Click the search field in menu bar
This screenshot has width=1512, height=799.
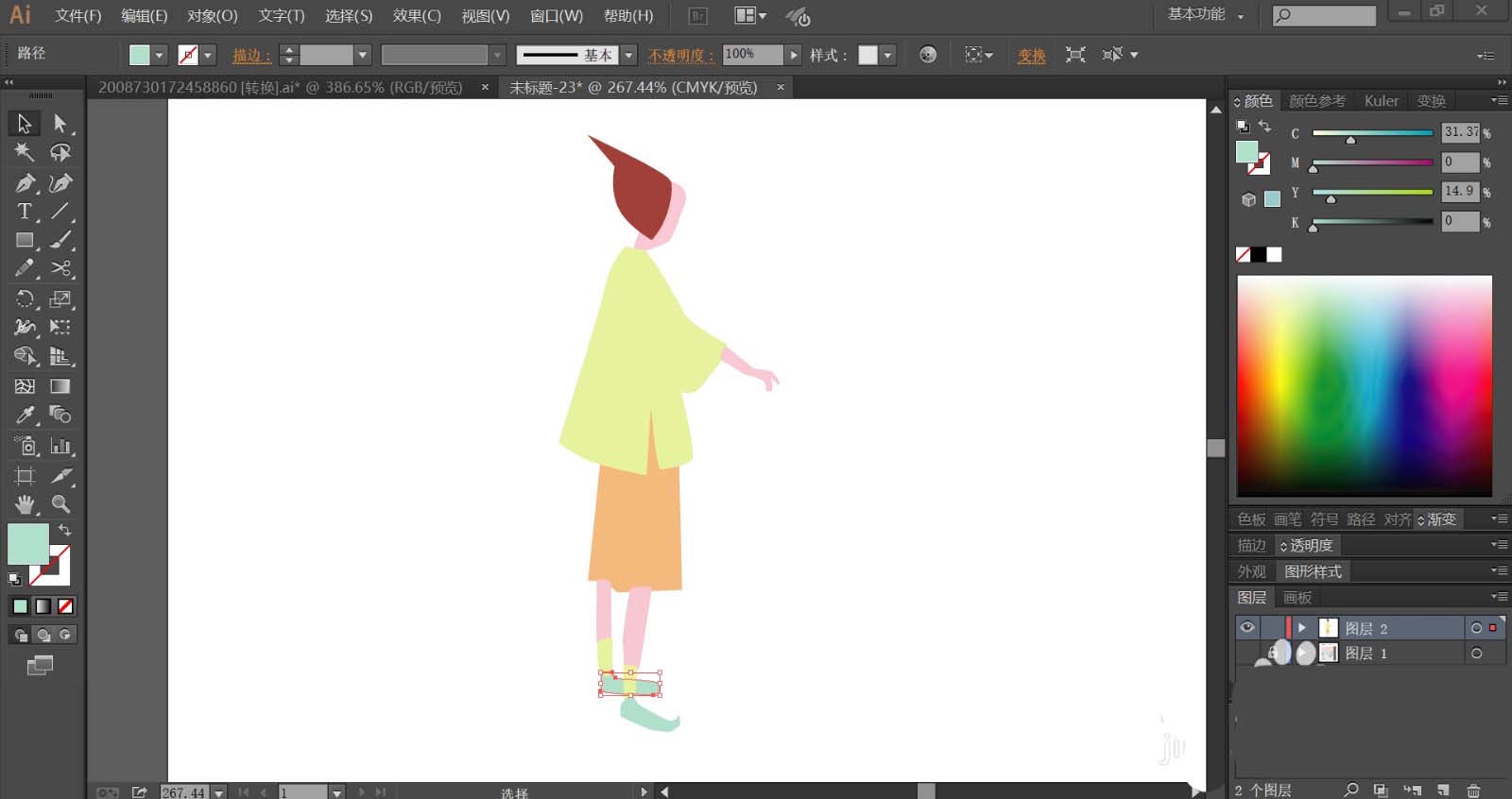point(1324,15)
